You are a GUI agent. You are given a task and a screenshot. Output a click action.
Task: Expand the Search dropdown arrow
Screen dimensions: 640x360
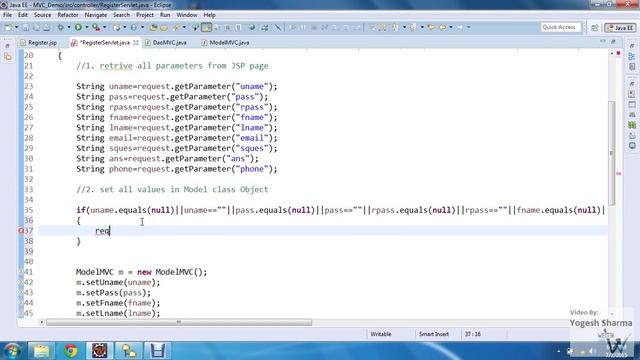click(184, 27)
